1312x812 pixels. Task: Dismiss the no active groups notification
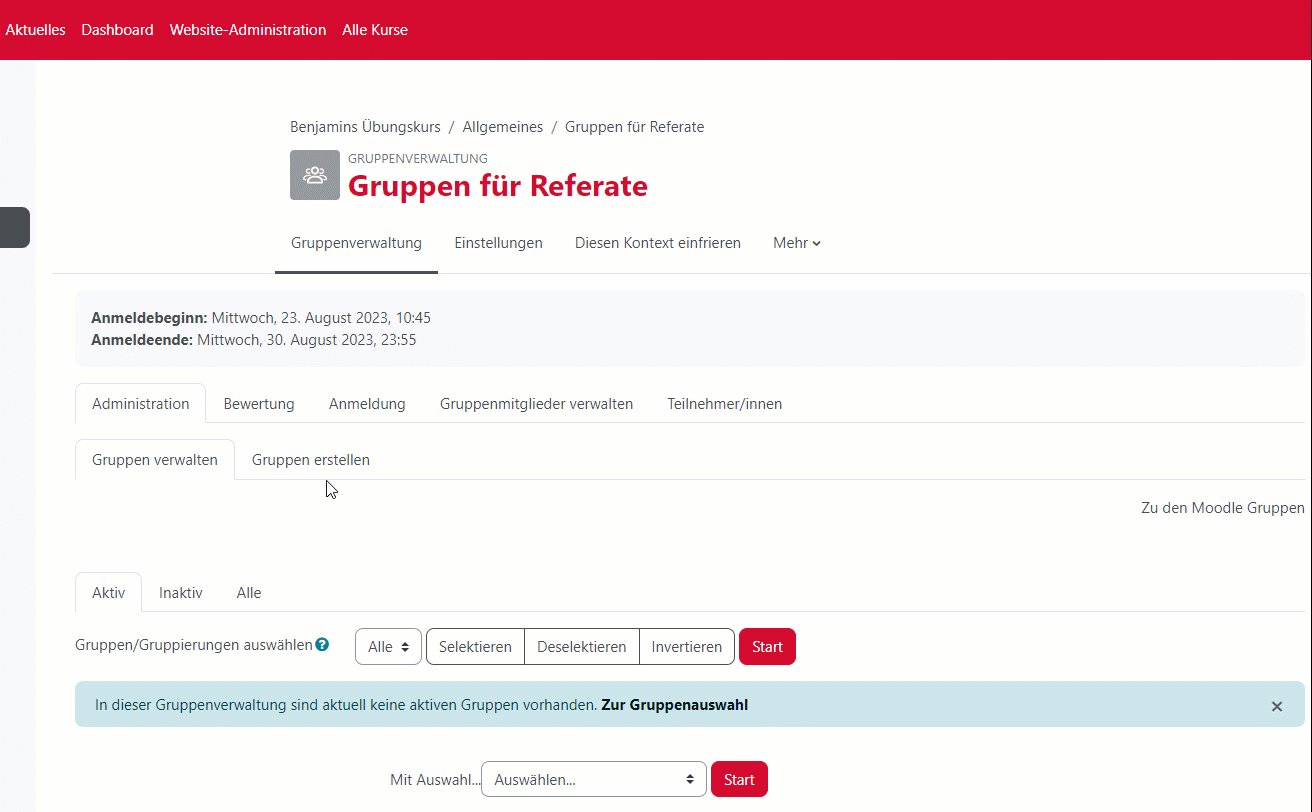(1277, 704)
